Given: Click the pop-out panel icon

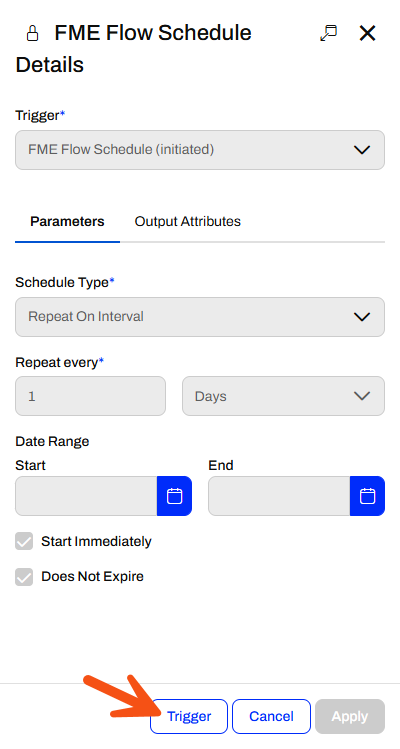Looking at the screenshot, I should pyautogui.click(x=328, y=33).
